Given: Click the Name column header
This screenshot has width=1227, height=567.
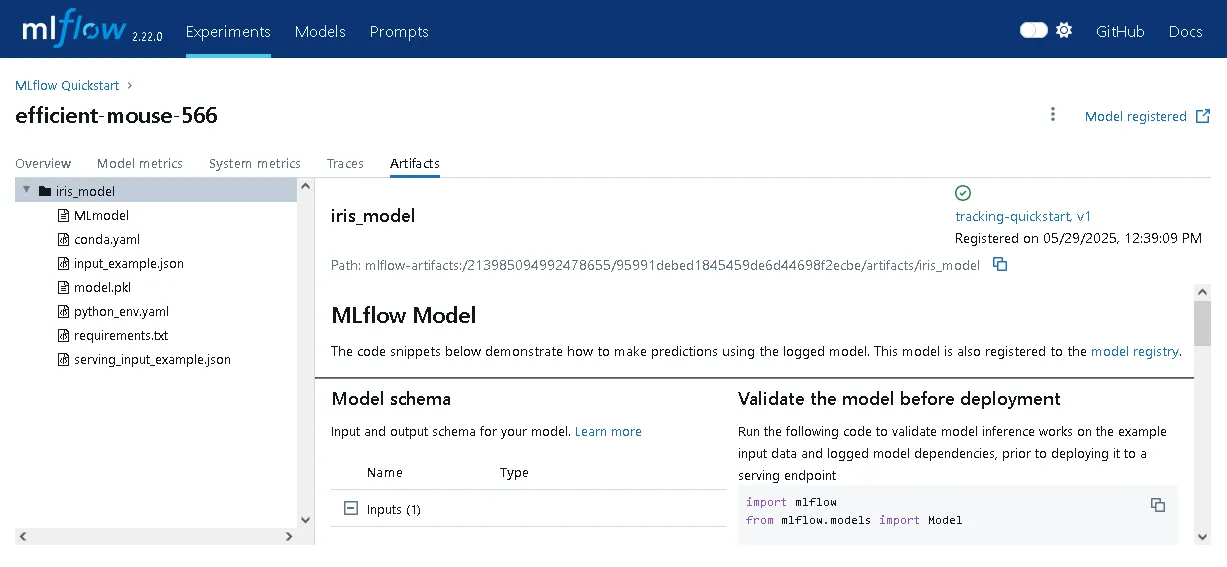Looking at the screenshot, I should pos(385,472).
